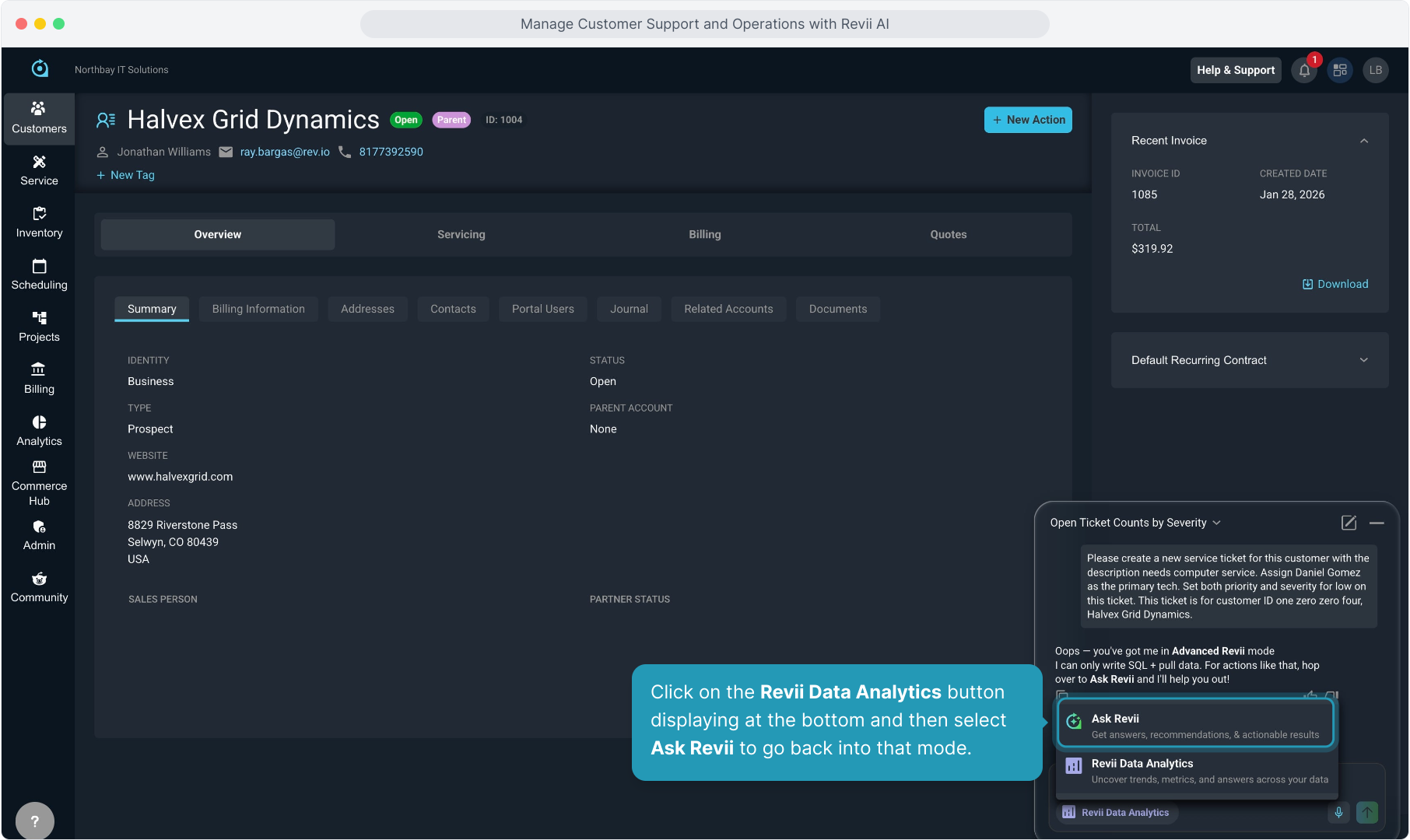This screenshot has height=840, width=1410.
Task: Select Ask Revii mode option
Action: pos(1195,726)
